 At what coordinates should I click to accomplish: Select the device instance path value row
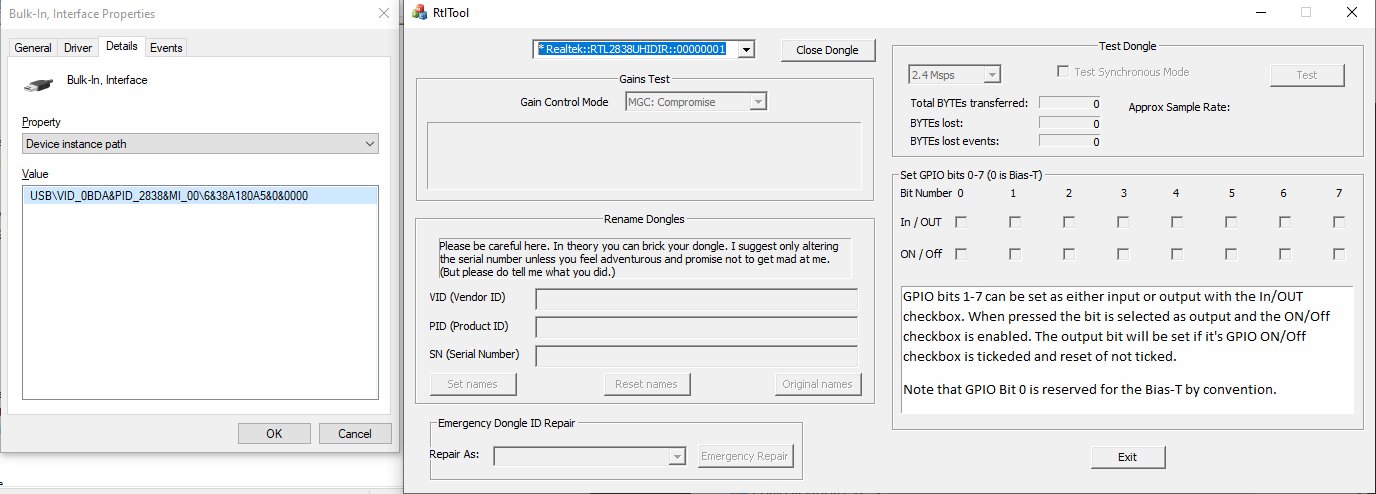point(200,196)
